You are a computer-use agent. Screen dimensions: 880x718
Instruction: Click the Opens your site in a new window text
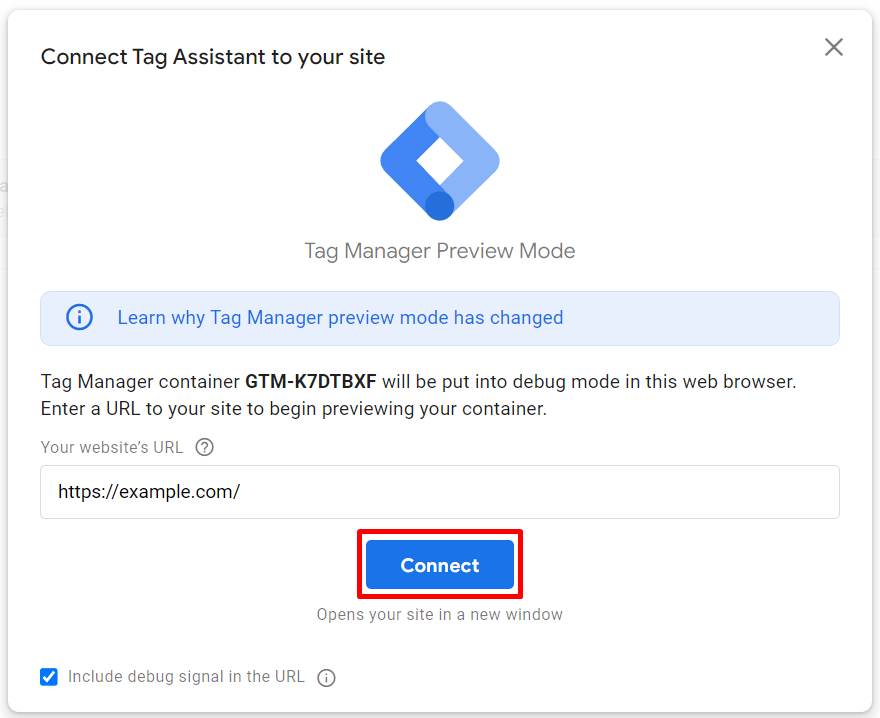(x=440, y=614)
